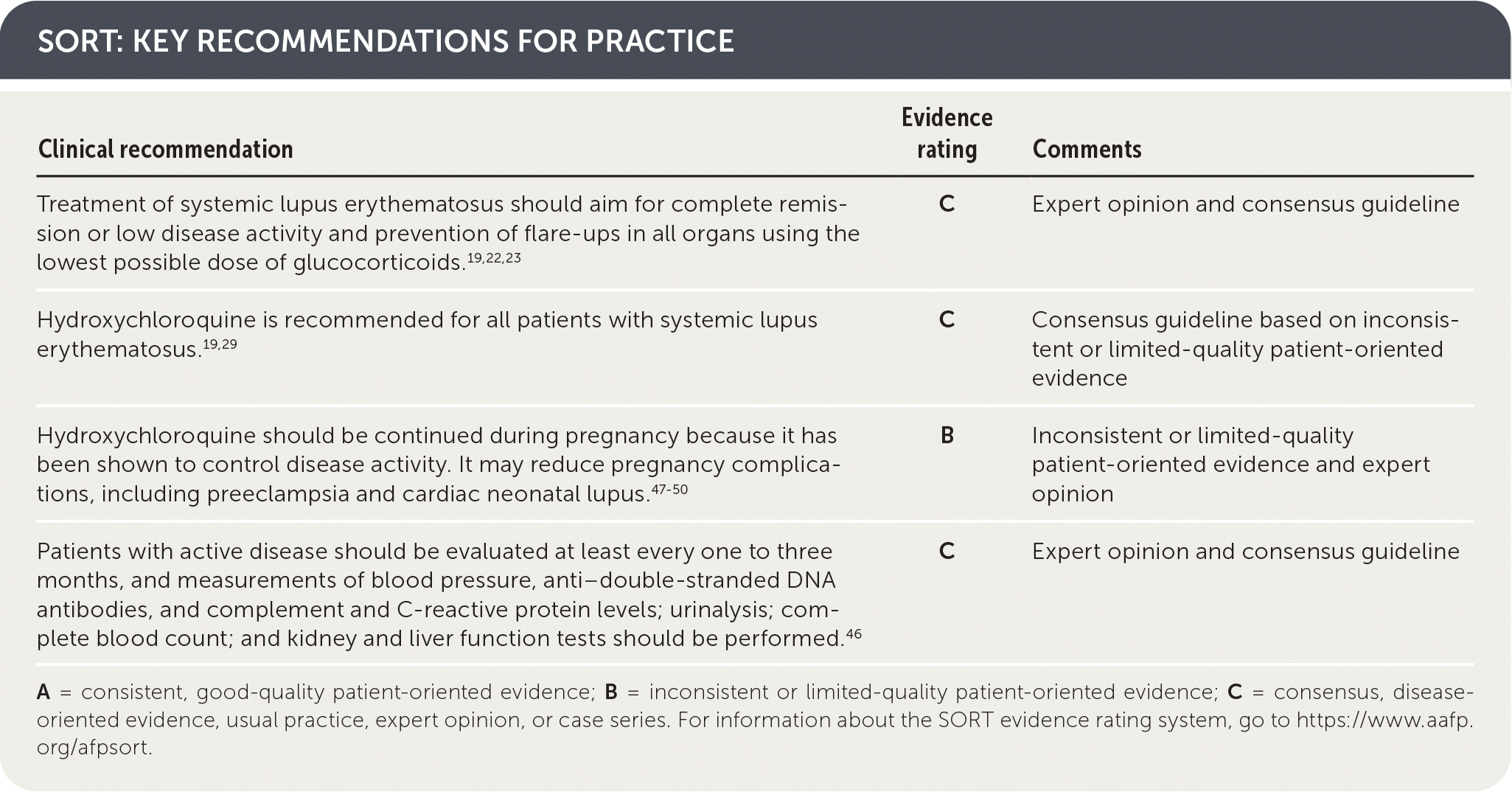Click citation 19,22,23 after glucocorticoids

pyautogui.click(x=493, y=259)
